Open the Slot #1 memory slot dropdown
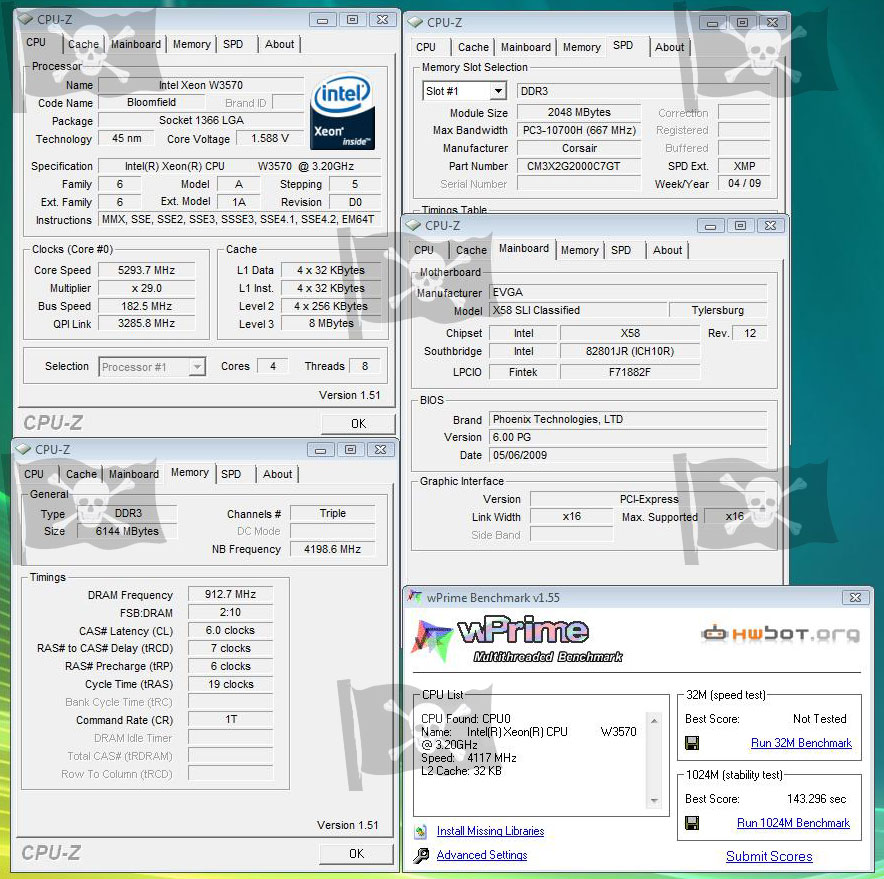 click(498, 91)
